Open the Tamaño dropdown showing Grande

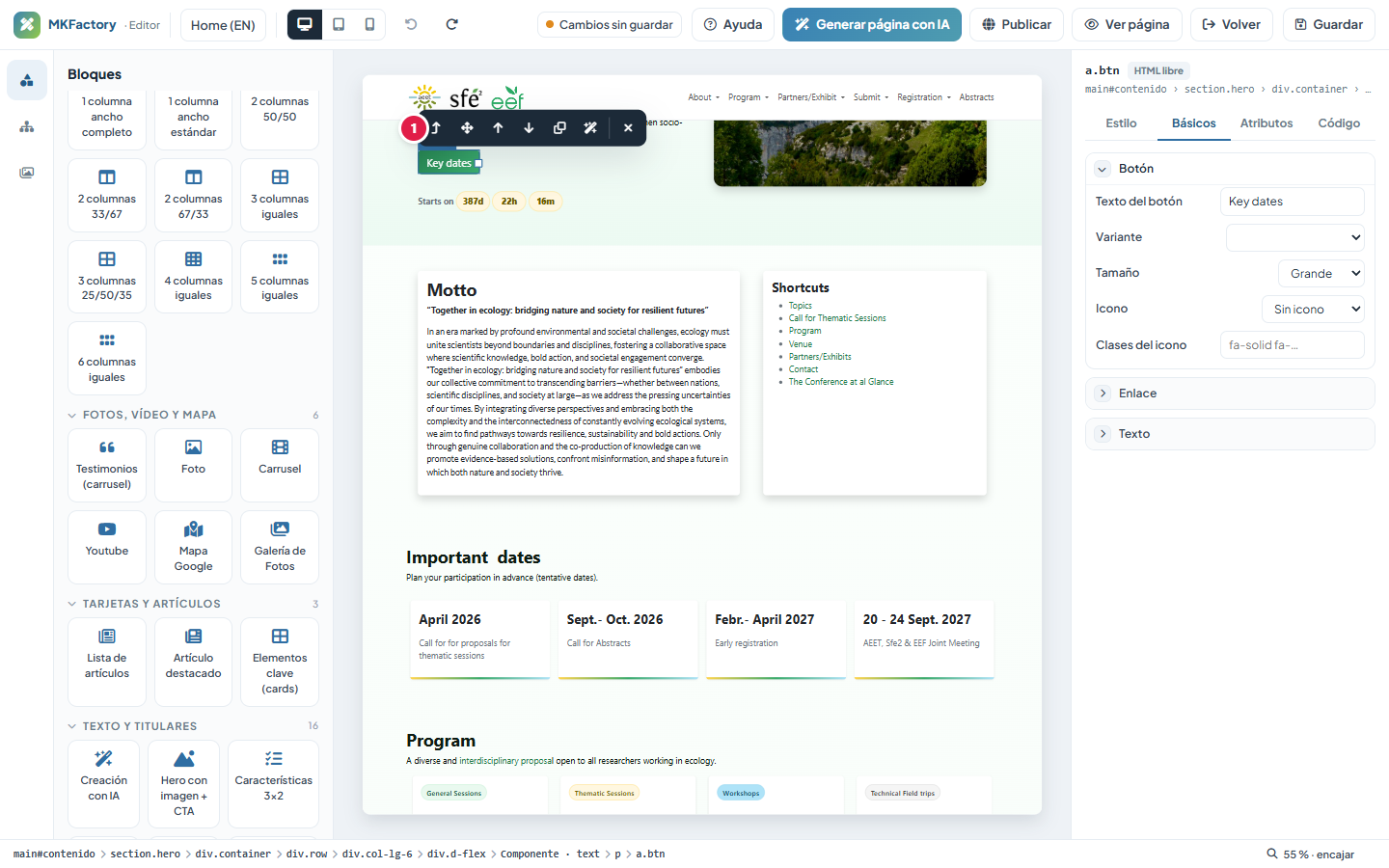coord(1321,273)
